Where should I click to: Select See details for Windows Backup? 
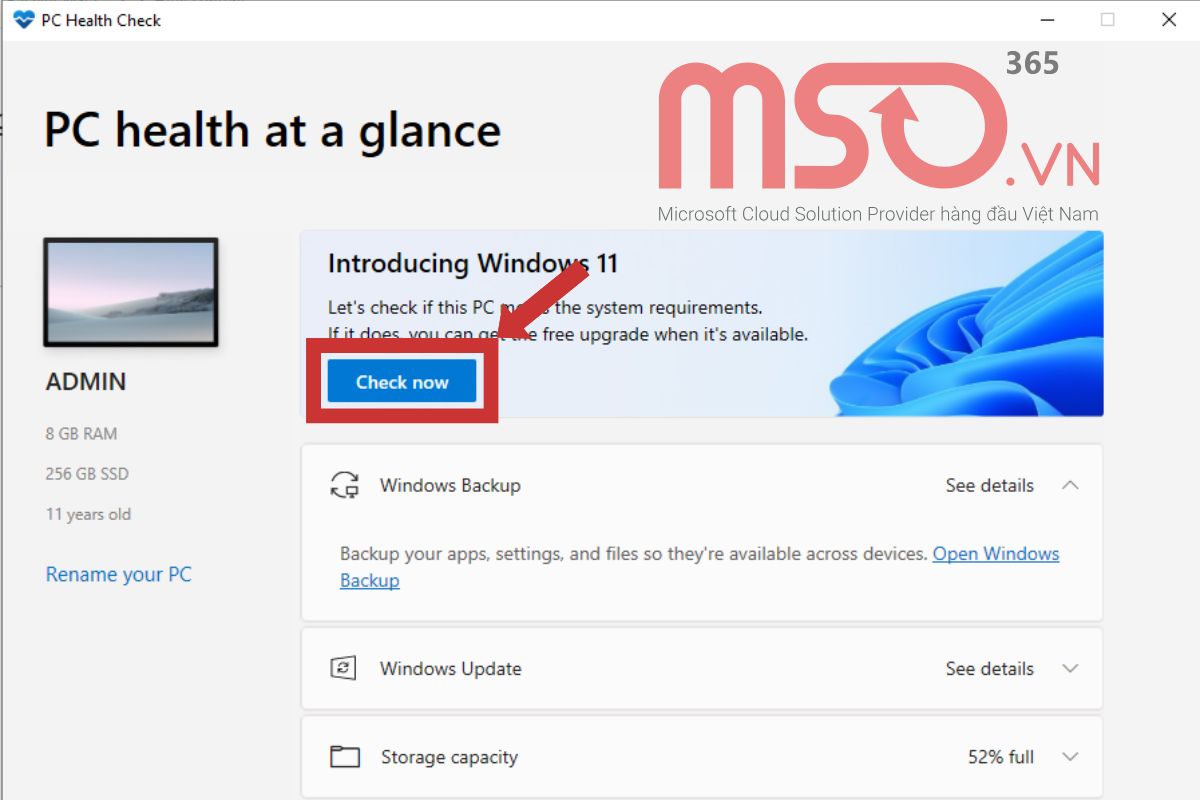pyautogui.click(x=990, y=485)
